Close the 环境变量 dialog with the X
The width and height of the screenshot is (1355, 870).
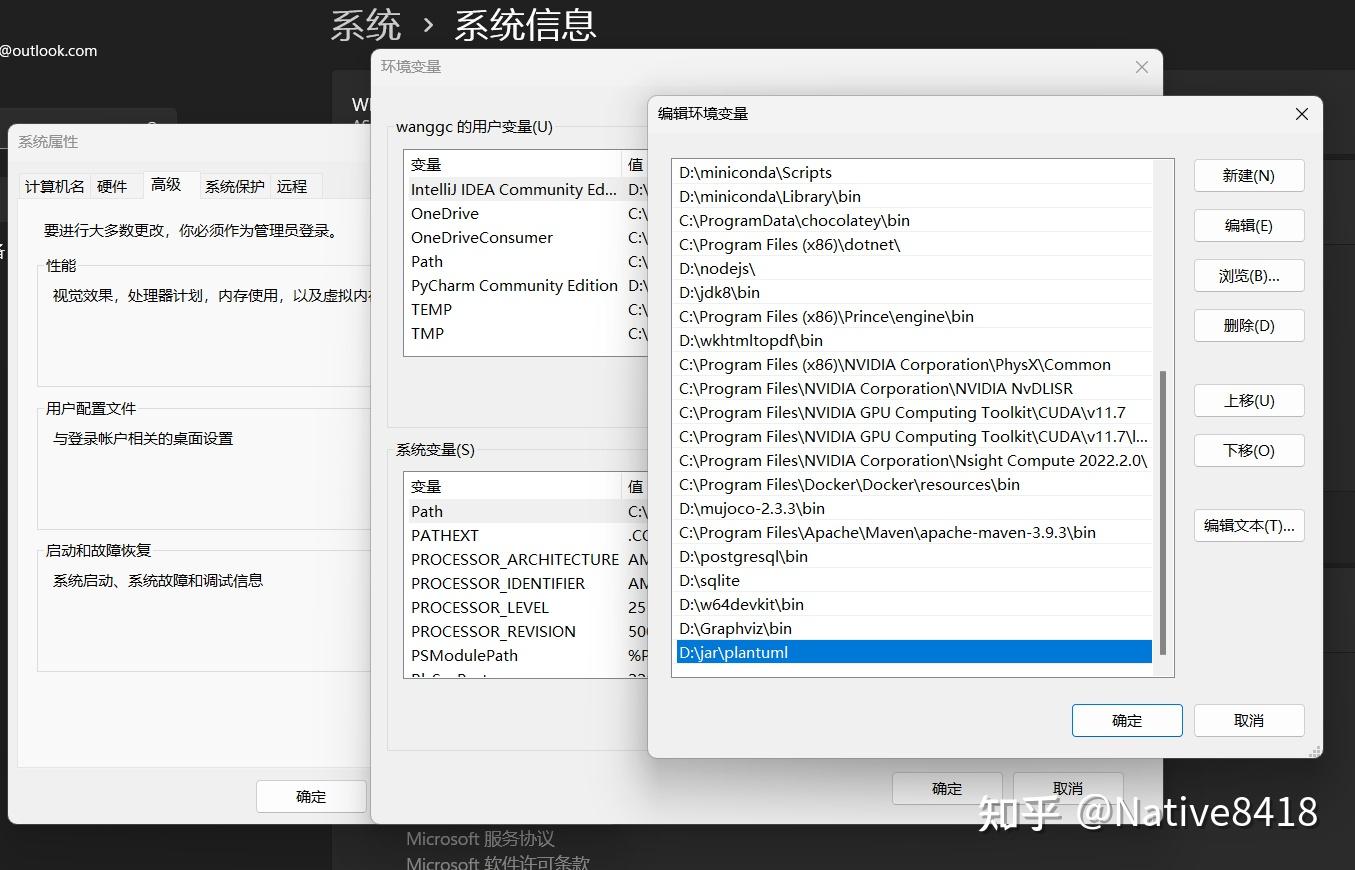click(x=1141, y=67)
